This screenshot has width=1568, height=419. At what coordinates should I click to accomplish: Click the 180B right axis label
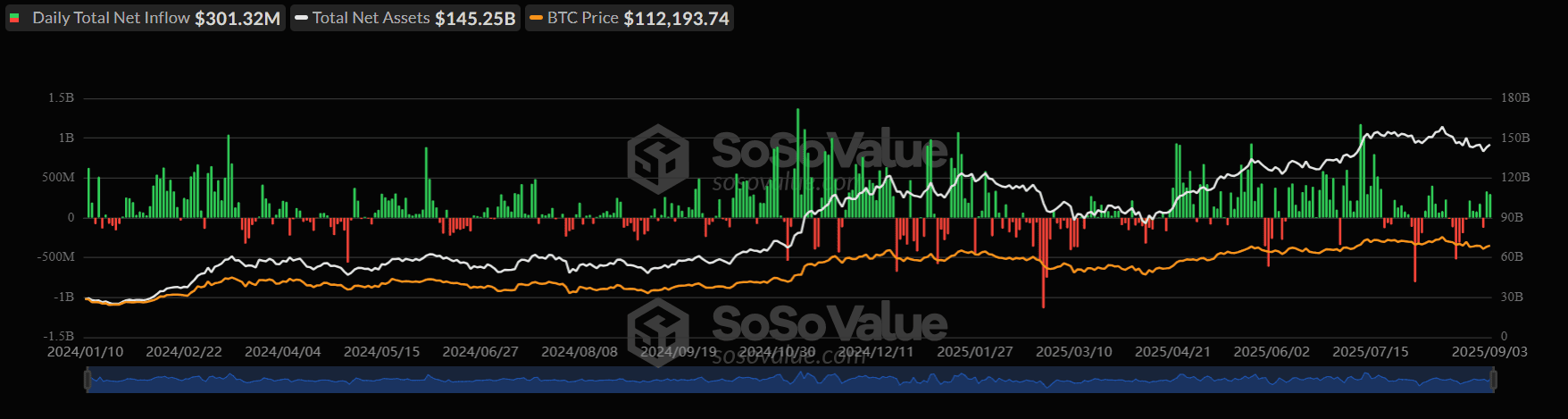[x=1514, y=98]
